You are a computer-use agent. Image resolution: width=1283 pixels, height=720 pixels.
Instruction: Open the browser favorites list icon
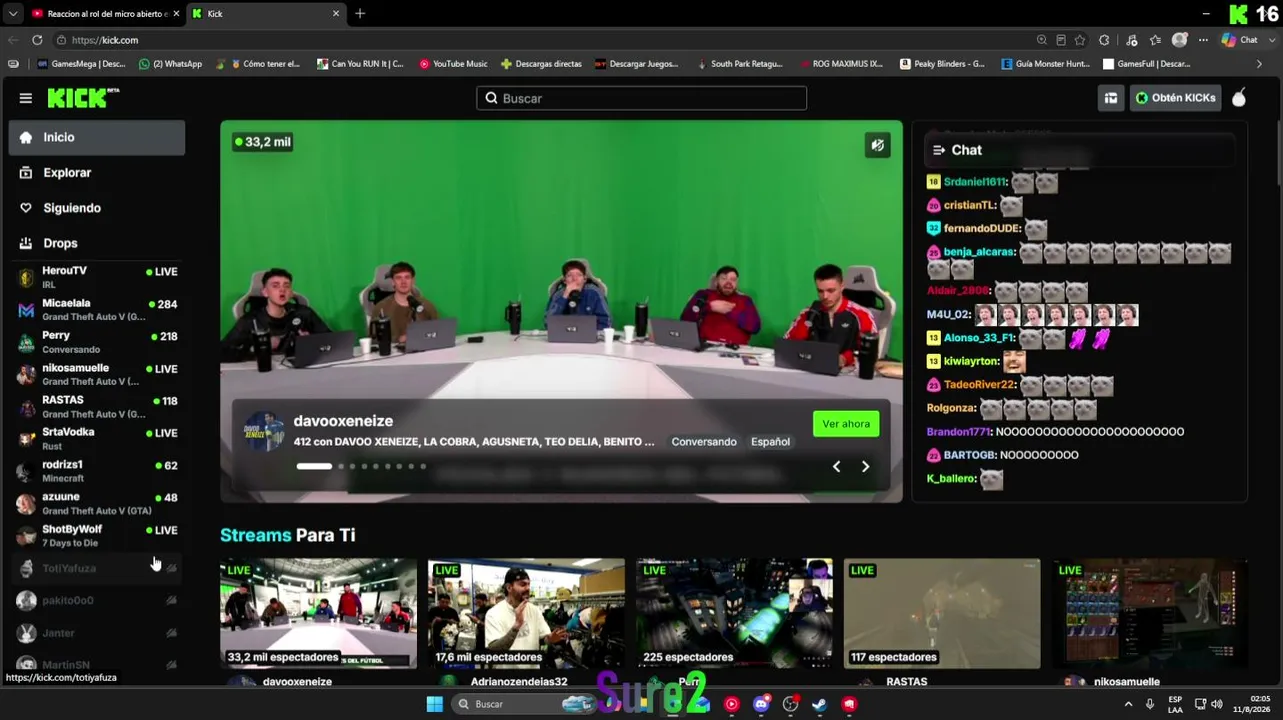[x=1156, y=40]
